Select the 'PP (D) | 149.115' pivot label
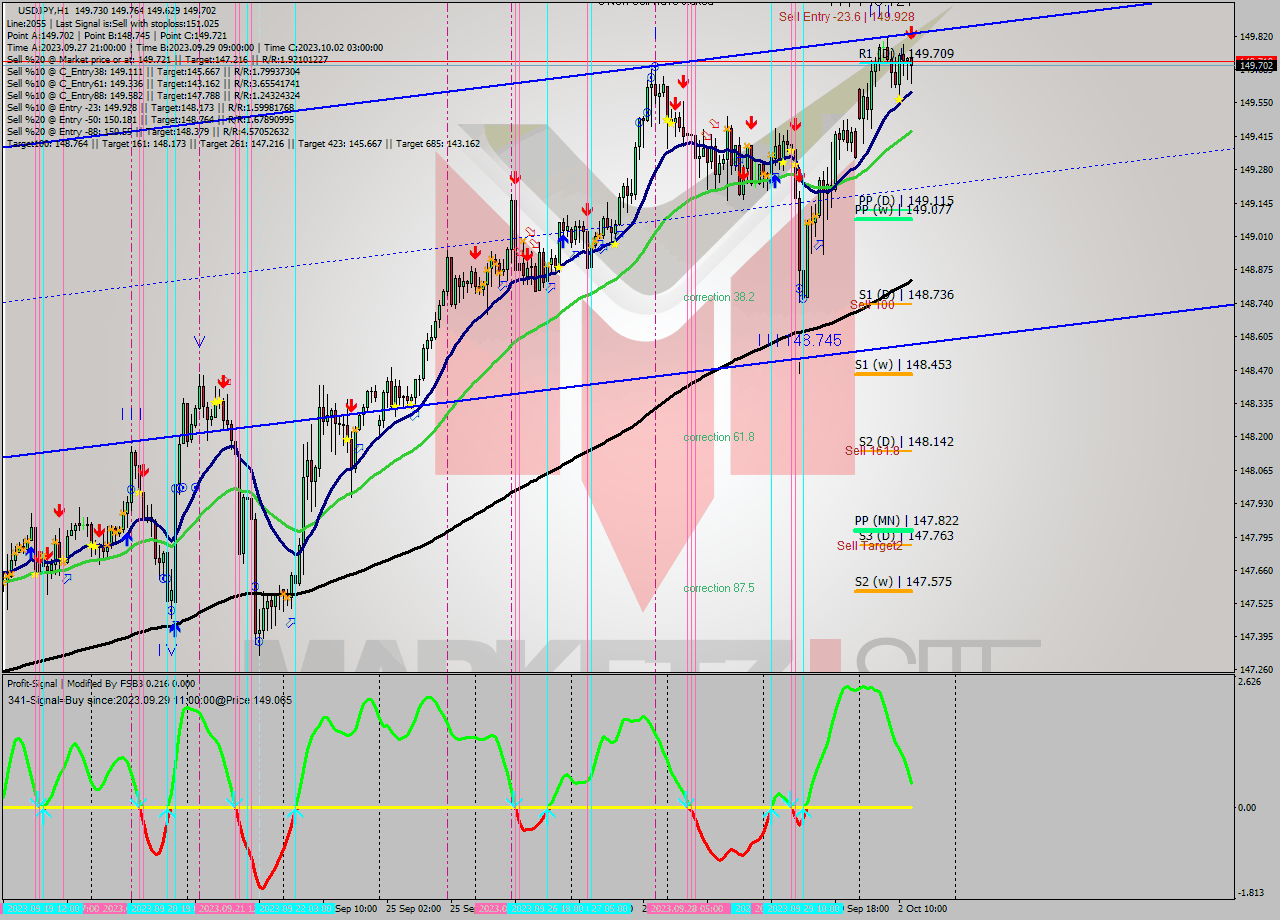This screenshot has width=1280, height=920. (906, 201)
